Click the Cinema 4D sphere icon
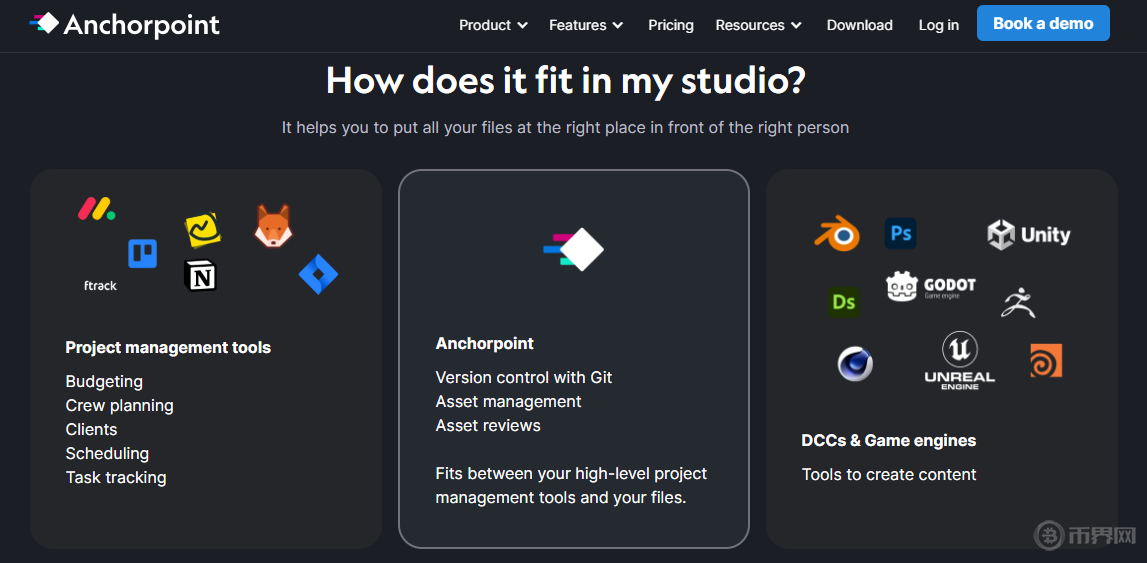 point(855,364)
